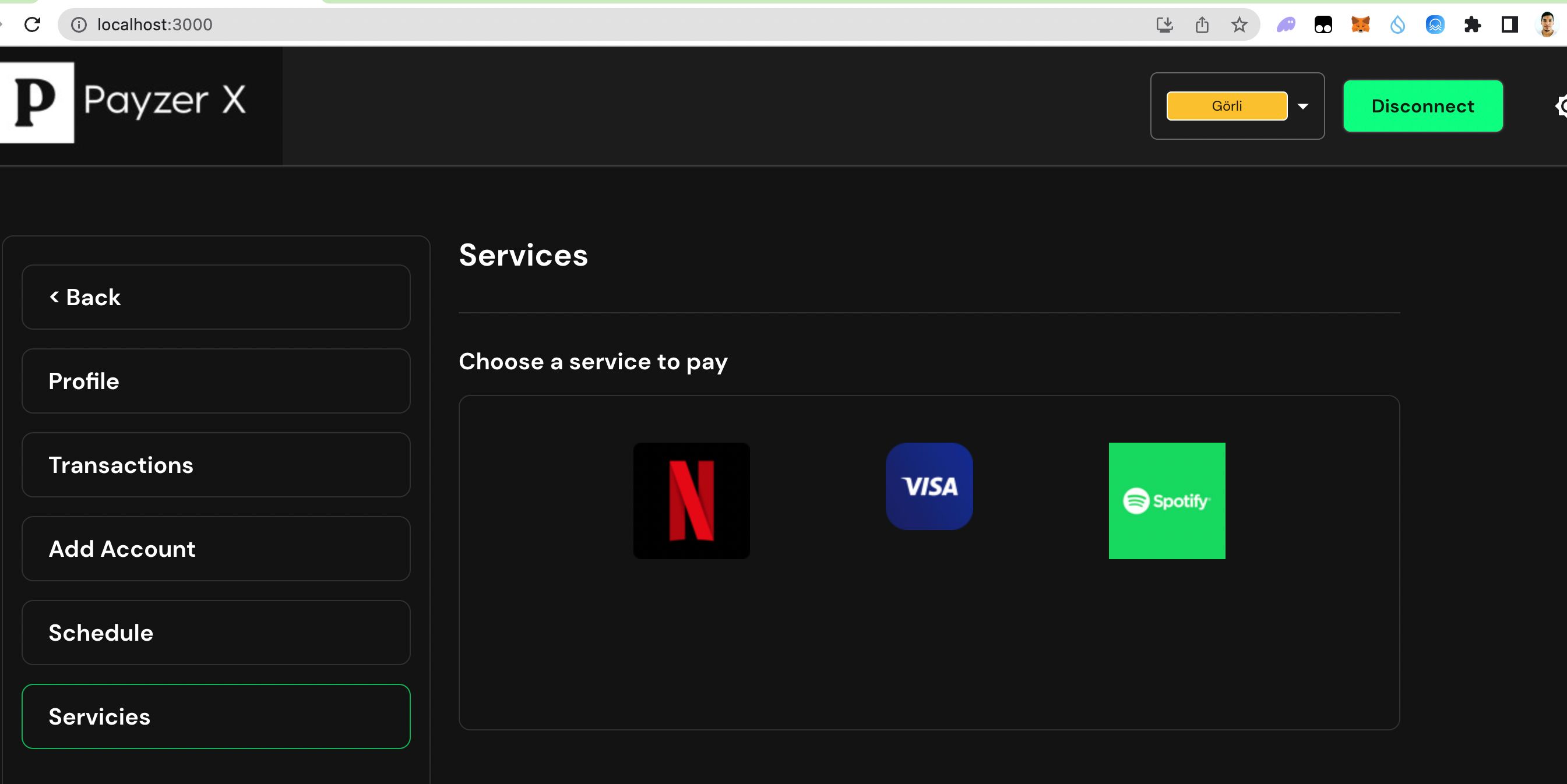Screen dimensions: 1567x784
Task: Open the black two-eyed extension icon
Action: 1323,24
